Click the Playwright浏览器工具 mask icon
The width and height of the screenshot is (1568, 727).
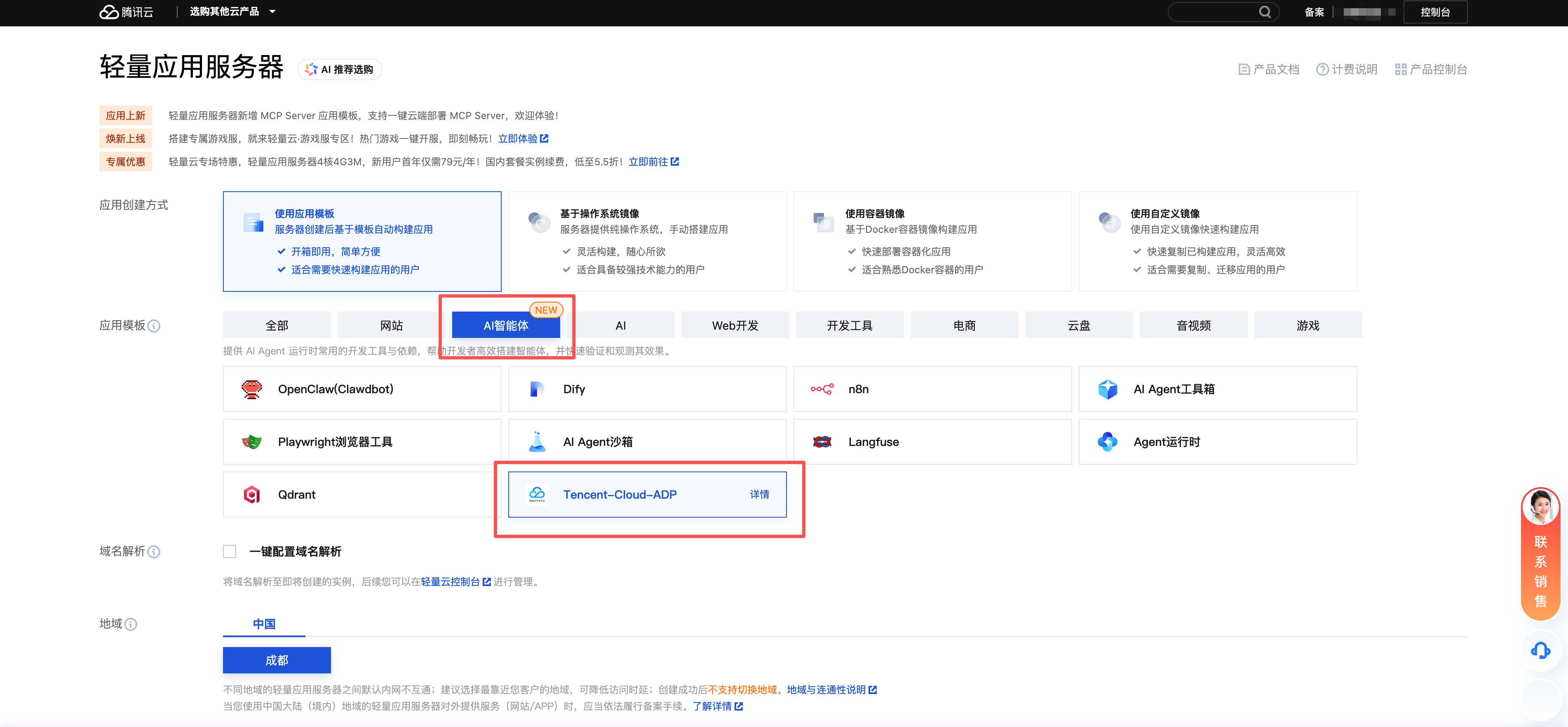(251, 442)
